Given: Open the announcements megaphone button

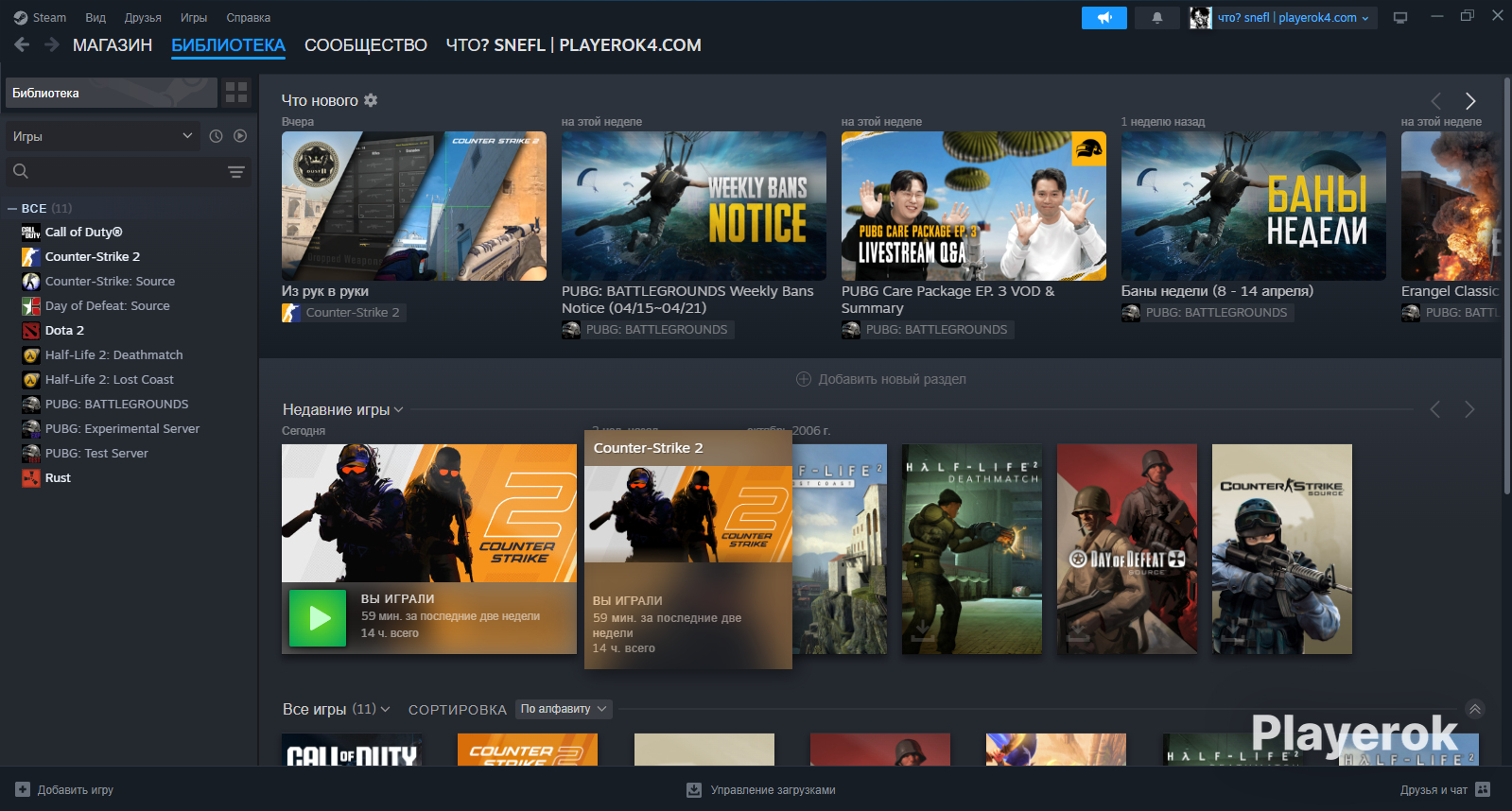Looking at the screenshot, I should pyautogui.click(x=1104, y=18).
